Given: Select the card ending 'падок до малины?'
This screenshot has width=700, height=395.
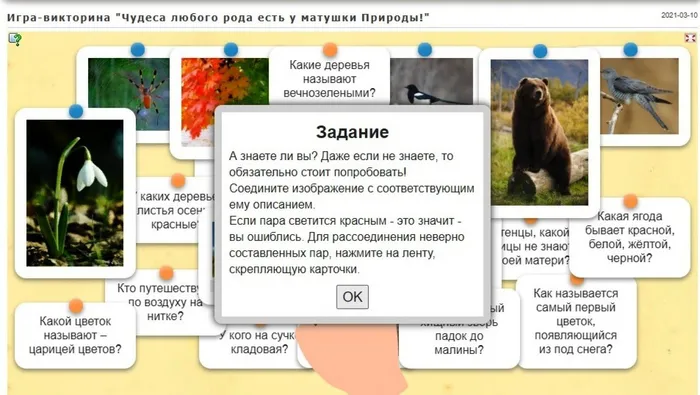Looking at the screenshot, I should (459, 335).
